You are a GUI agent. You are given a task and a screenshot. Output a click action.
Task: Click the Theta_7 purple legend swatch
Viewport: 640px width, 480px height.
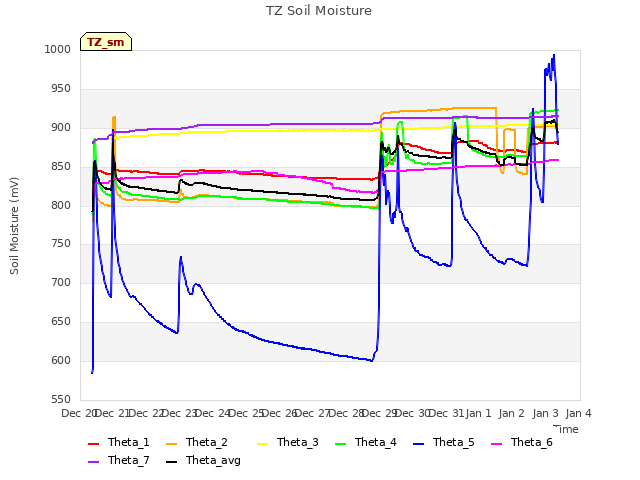click(93, 462)
